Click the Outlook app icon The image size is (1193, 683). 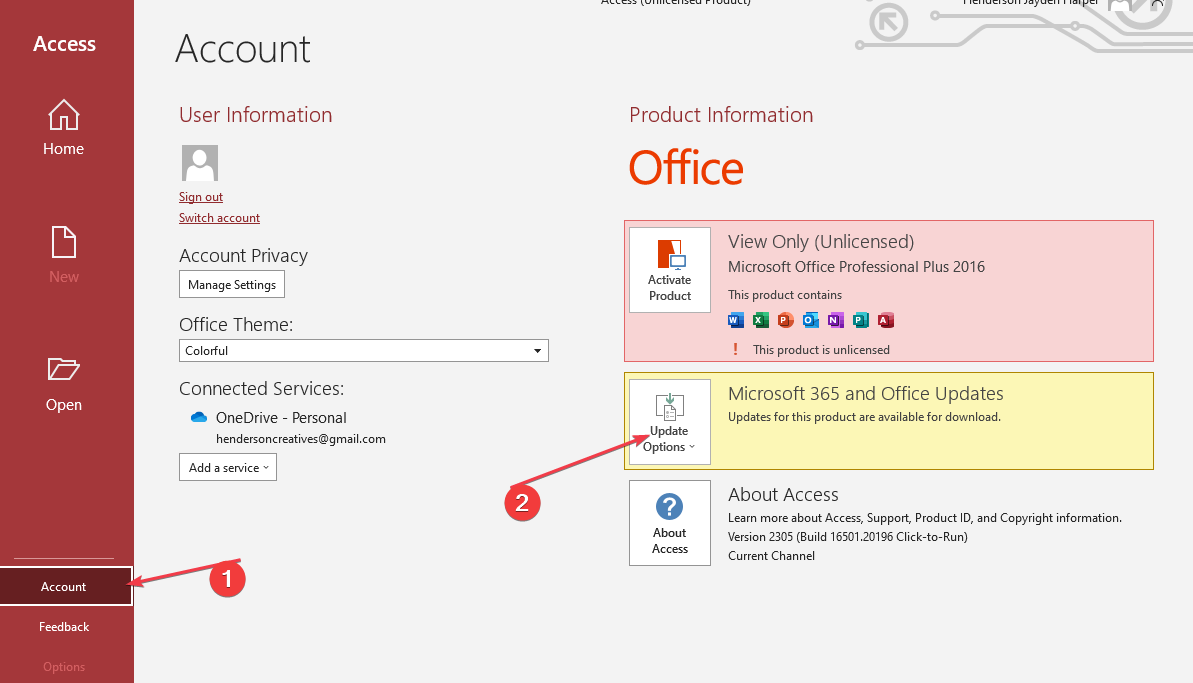pyautogui.click(x=810, y=320)
